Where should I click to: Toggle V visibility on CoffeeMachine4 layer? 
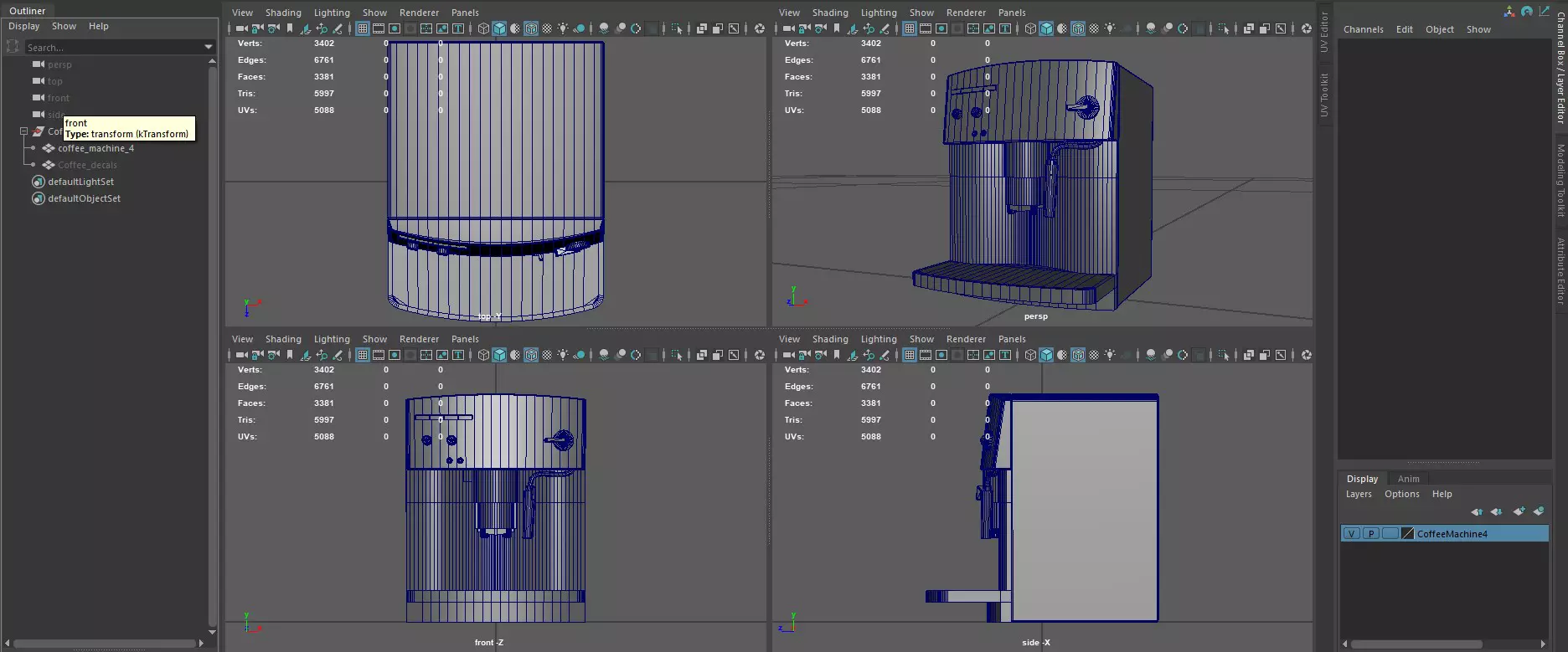click(x=1351, y=533)
